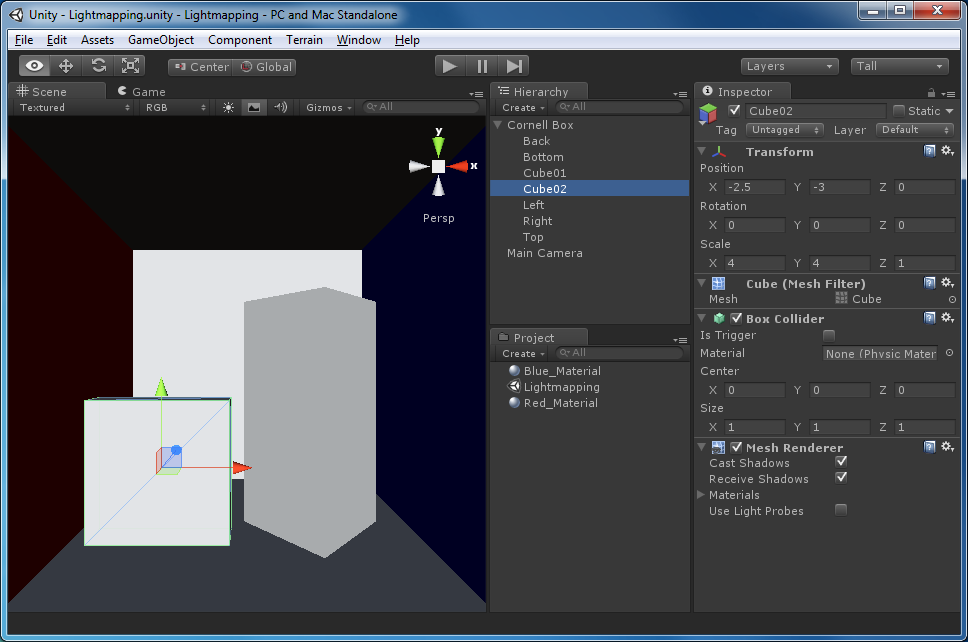Toggle the Box Collider enabled checkbox

pos(736,319)
